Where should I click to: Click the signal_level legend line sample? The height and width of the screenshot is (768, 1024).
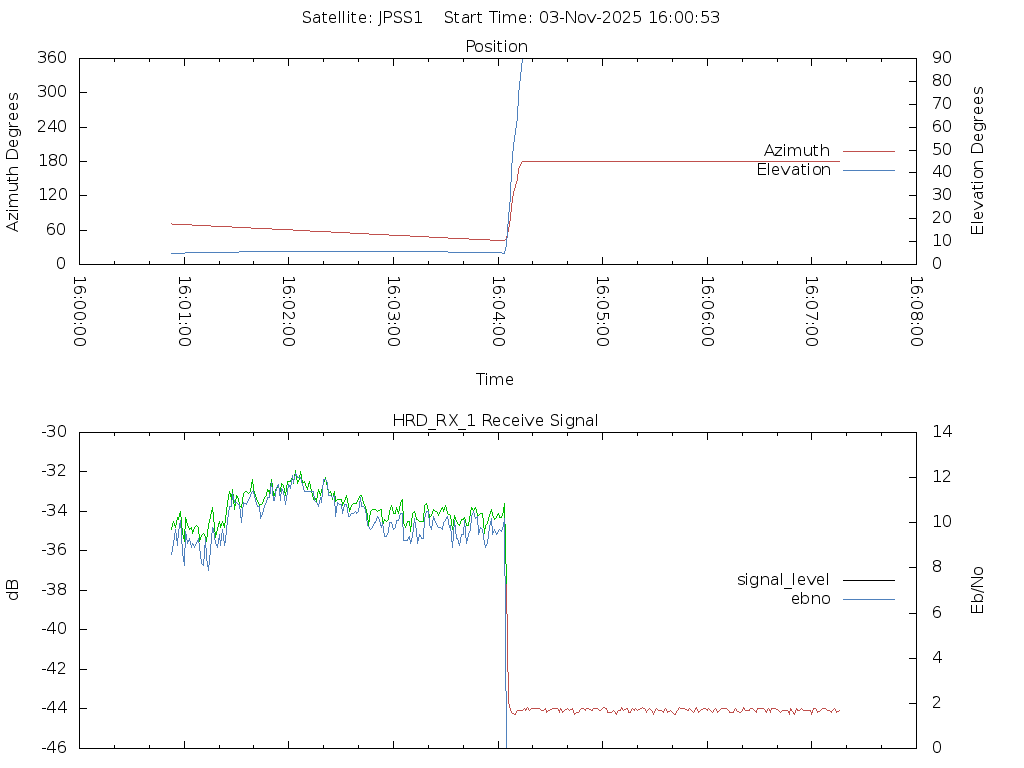click(x=868, y=580)
